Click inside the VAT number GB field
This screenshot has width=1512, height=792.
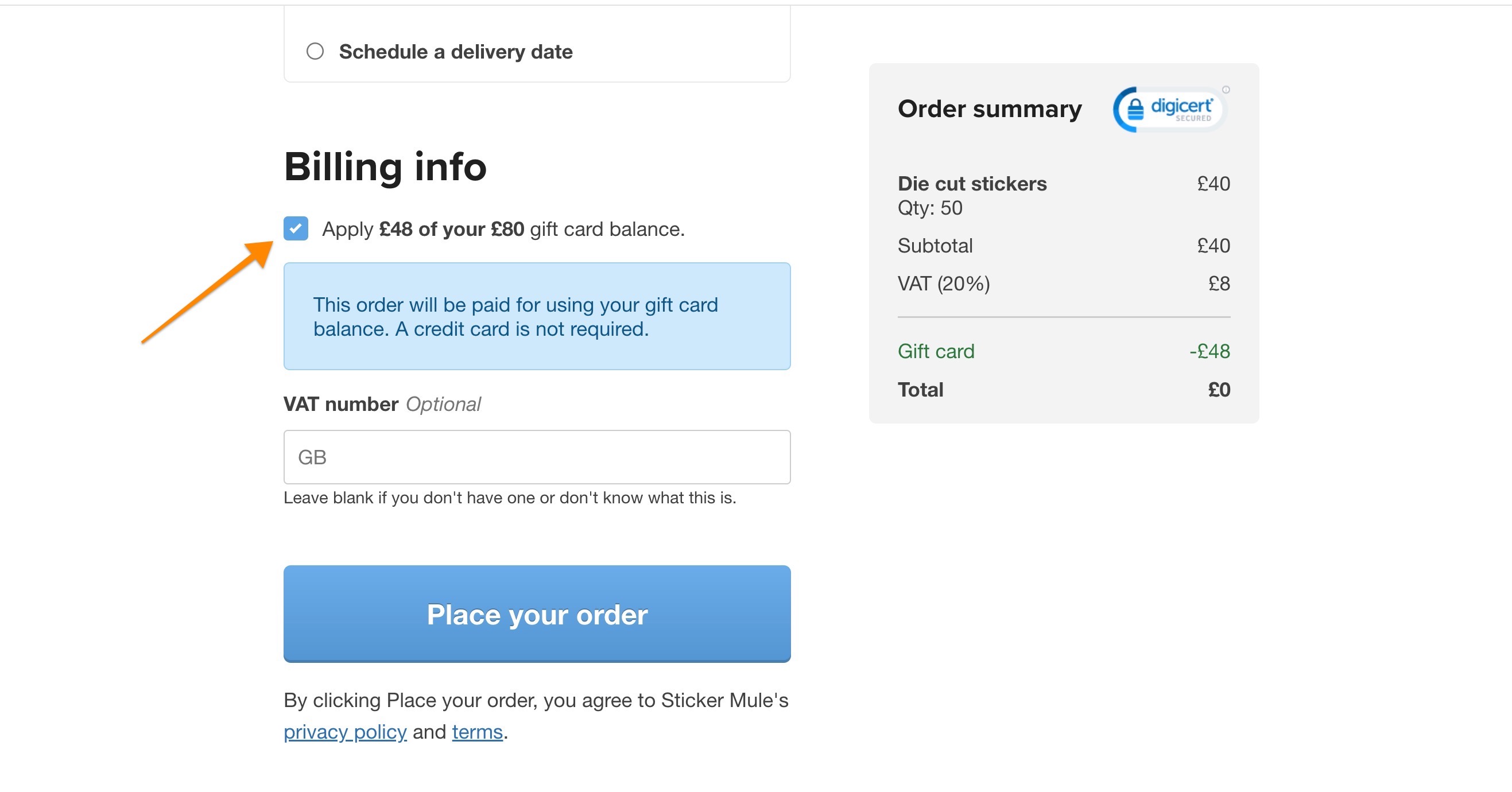coord(537,457)
